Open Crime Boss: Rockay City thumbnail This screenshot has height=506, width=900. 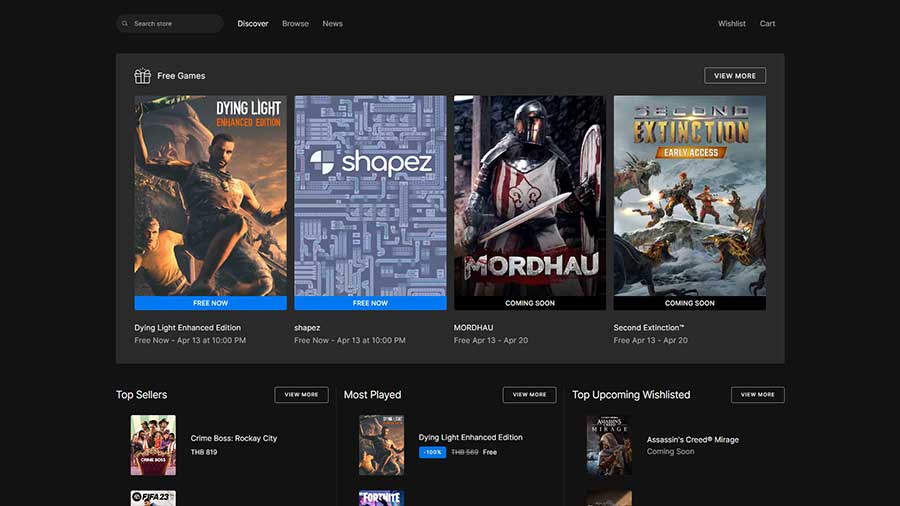(x=153, y=445)
